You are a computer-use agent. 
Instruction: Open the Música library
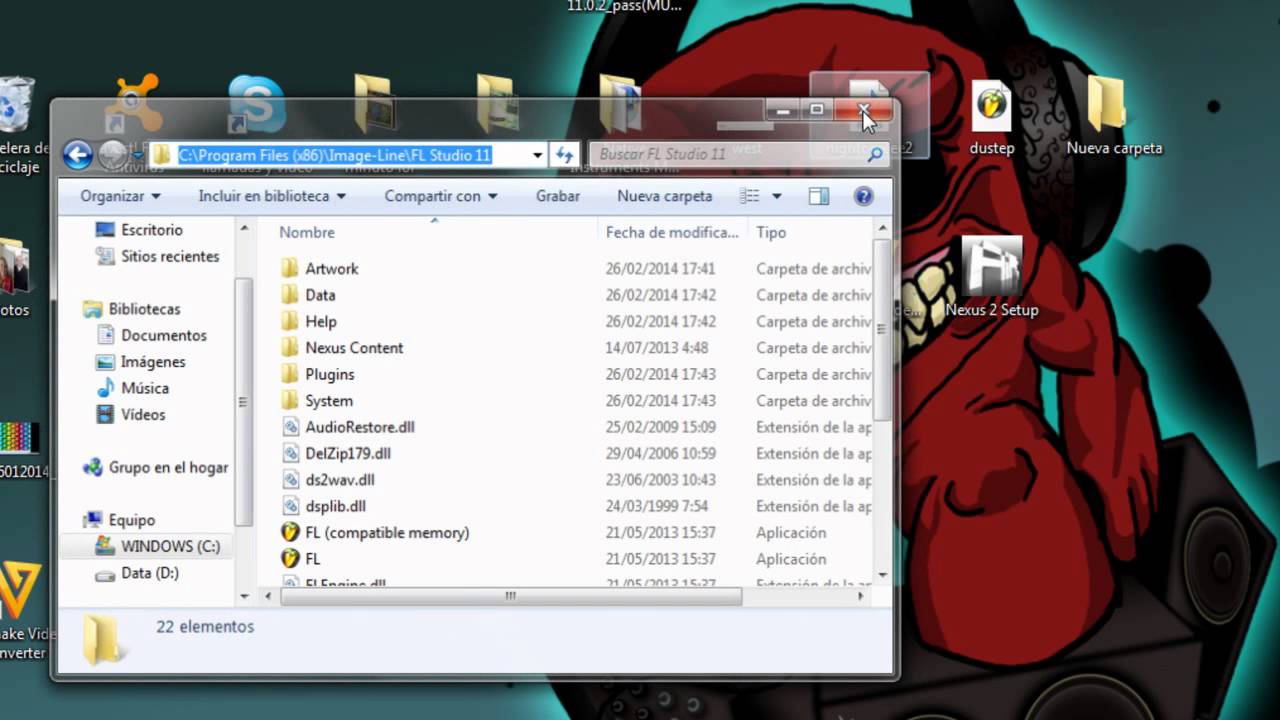click(145, 388)
